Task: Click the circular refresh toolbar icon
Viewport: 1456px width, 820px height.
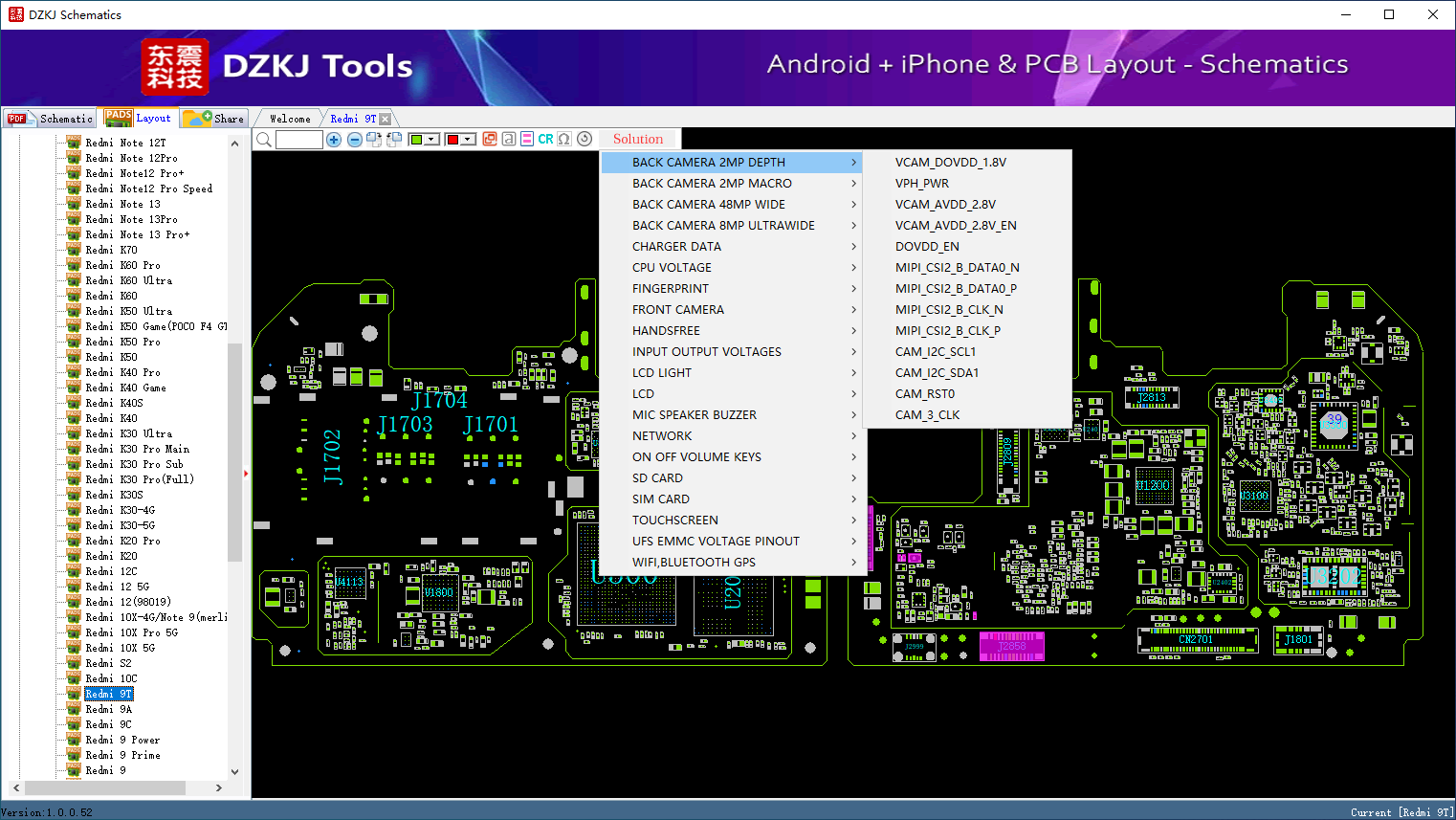Action: tap(585, 139)
